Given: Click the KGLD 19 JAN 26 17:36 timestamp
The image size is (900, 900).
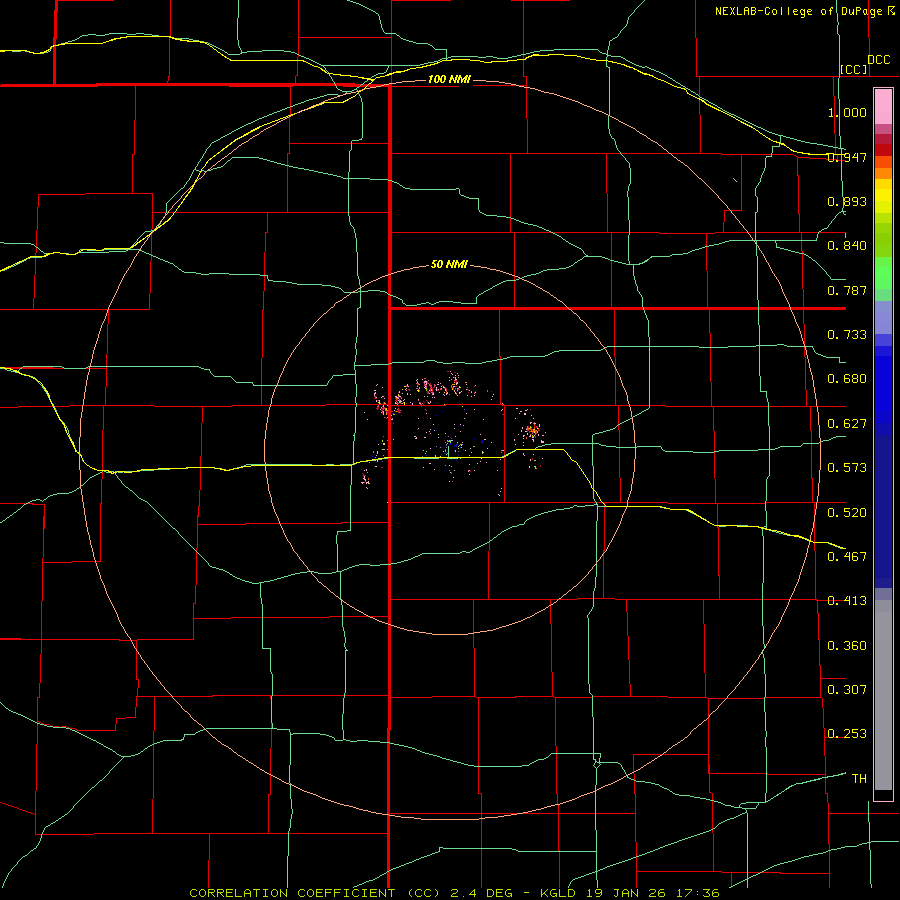Looking at the screenshot, I should (630, 893).
